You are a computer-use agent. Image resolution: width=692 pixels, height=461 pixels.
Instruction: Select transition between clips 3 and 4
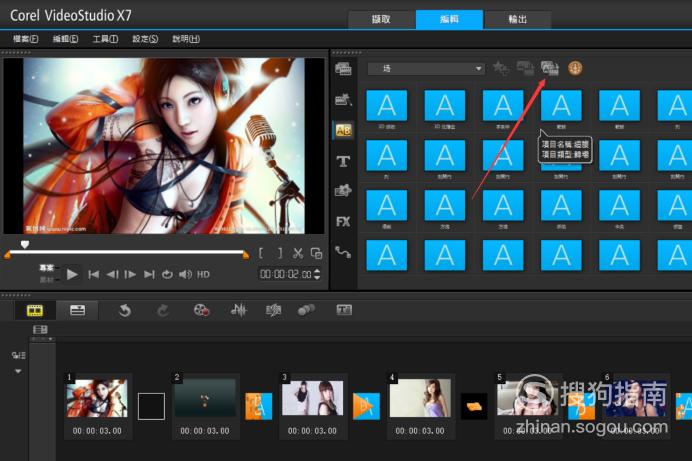366,406
